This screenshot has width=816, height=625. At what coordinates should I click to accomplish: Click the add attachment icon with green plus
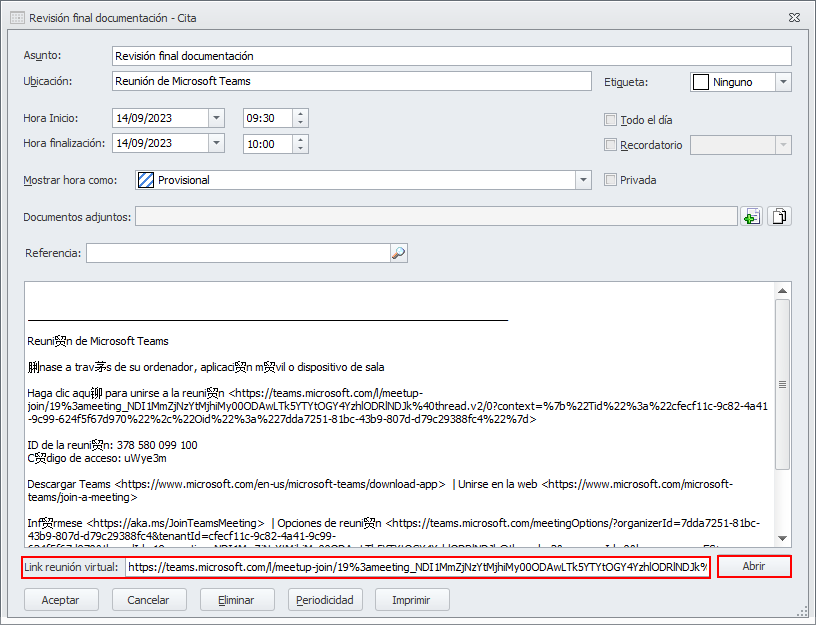[751, 216]
